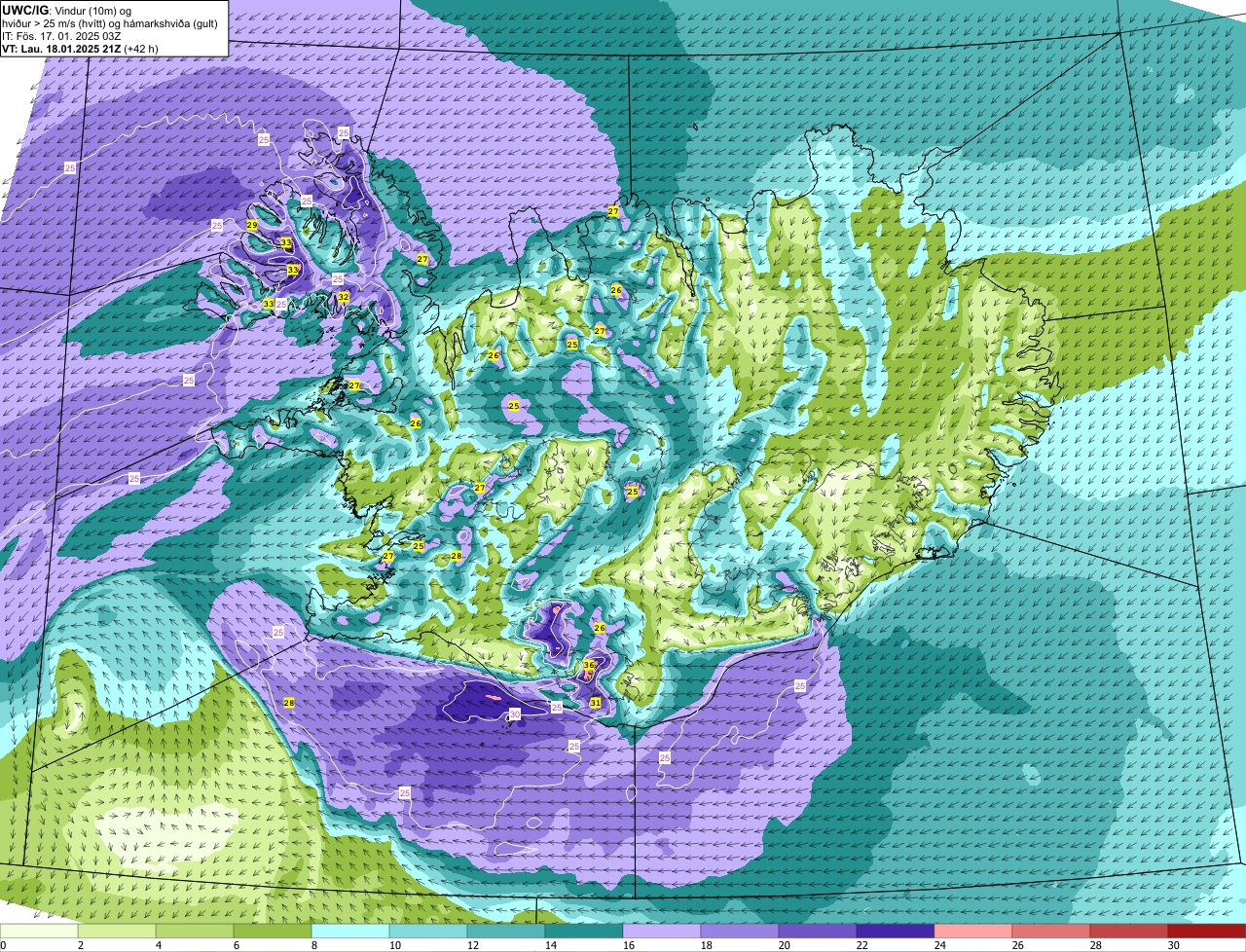Click the legend scale value 4
This screenshot has height=952, width=1246.
tap(158, 945)
